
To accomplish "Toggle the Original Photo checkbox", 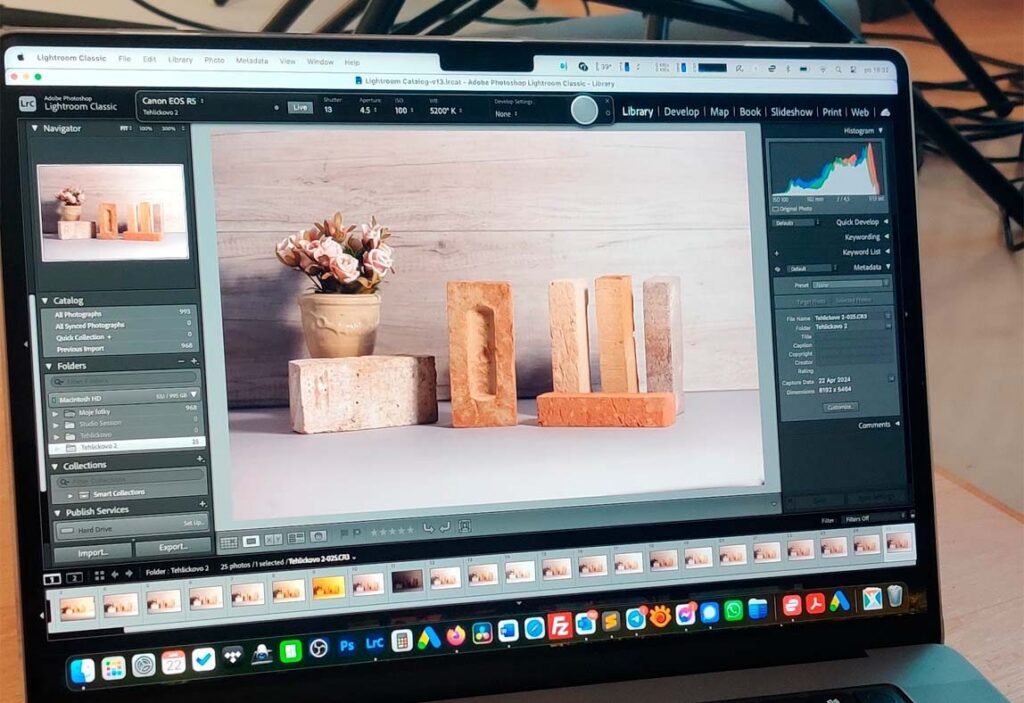I will pyautogui.click(x=775, y=209).
